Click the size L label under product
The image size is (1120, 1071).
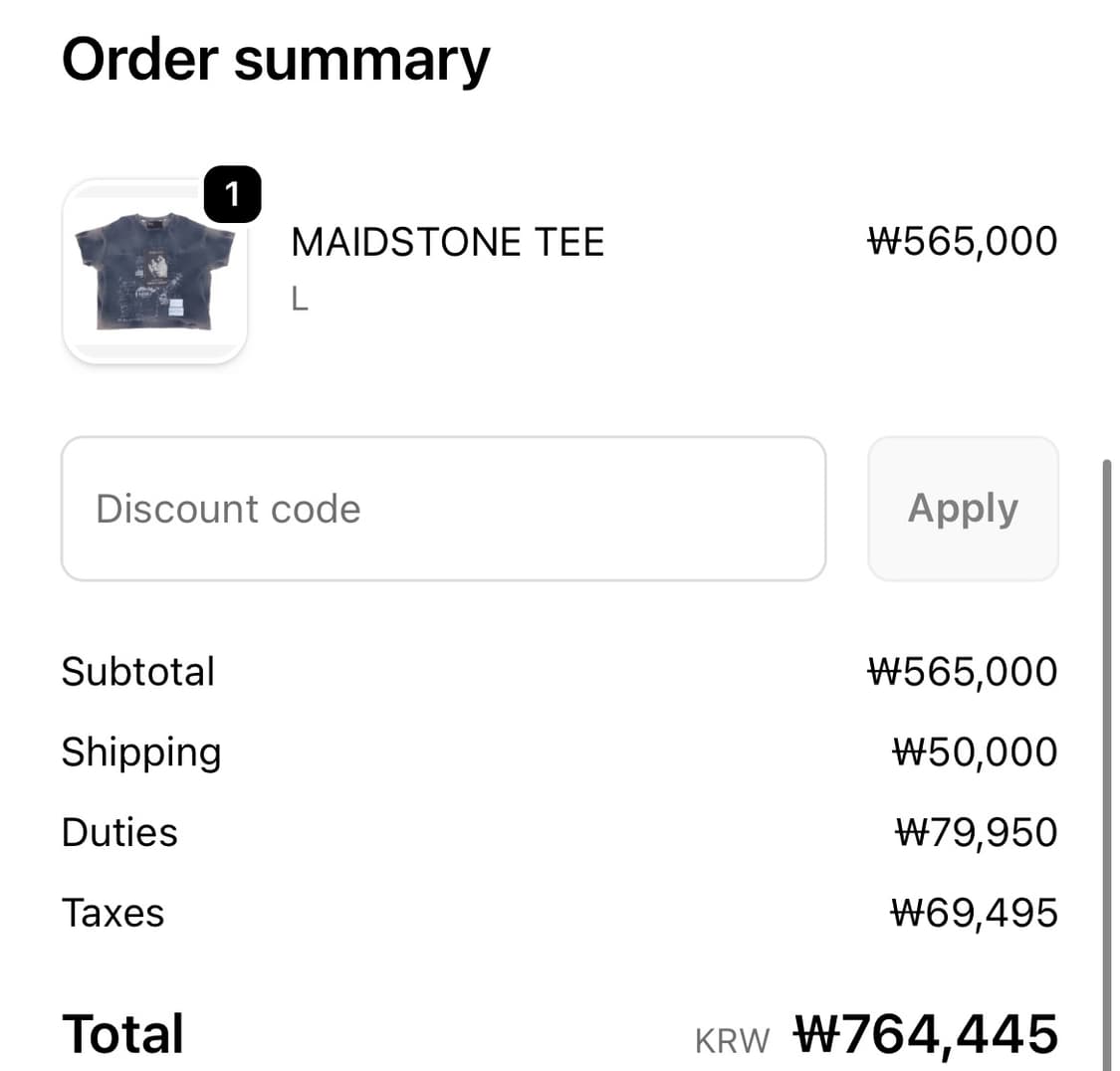tap(300, 299)
